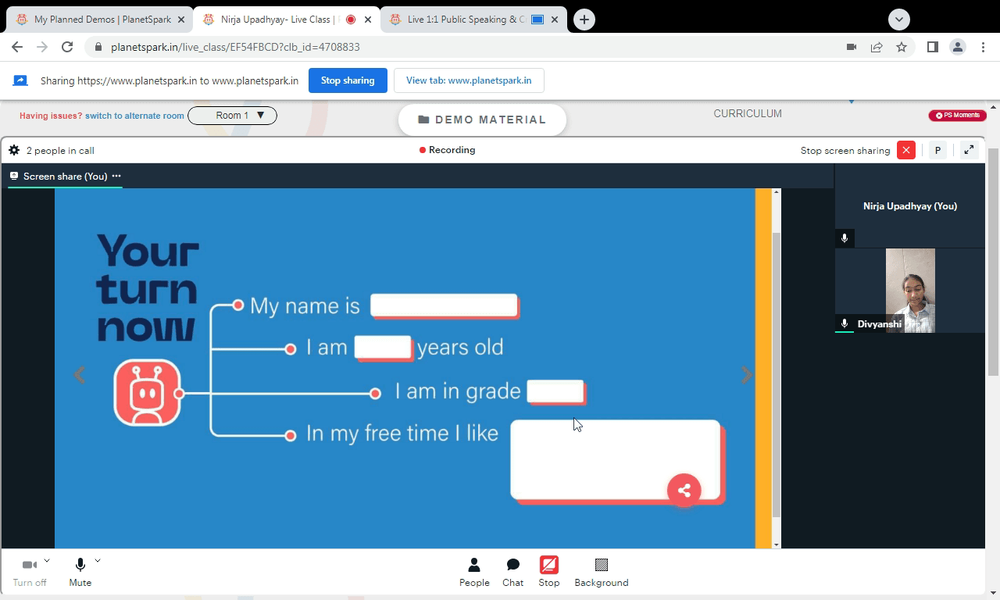
Task: Click the P button in call header
Action: pos(938,150)
